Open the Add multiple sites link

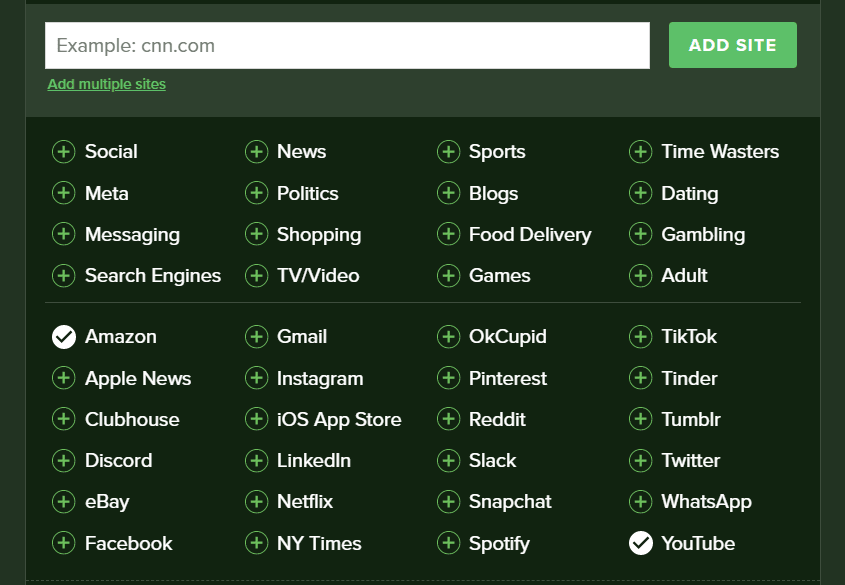click(107, 84)
